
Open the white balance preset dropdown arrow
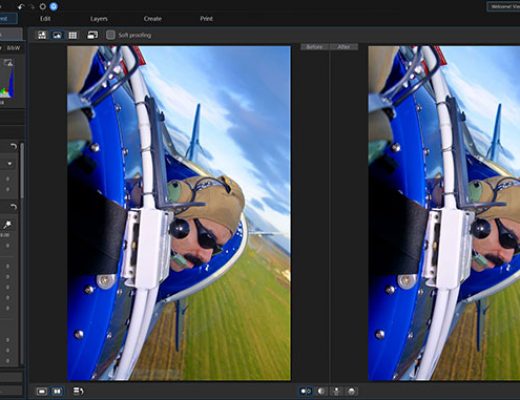10,163
